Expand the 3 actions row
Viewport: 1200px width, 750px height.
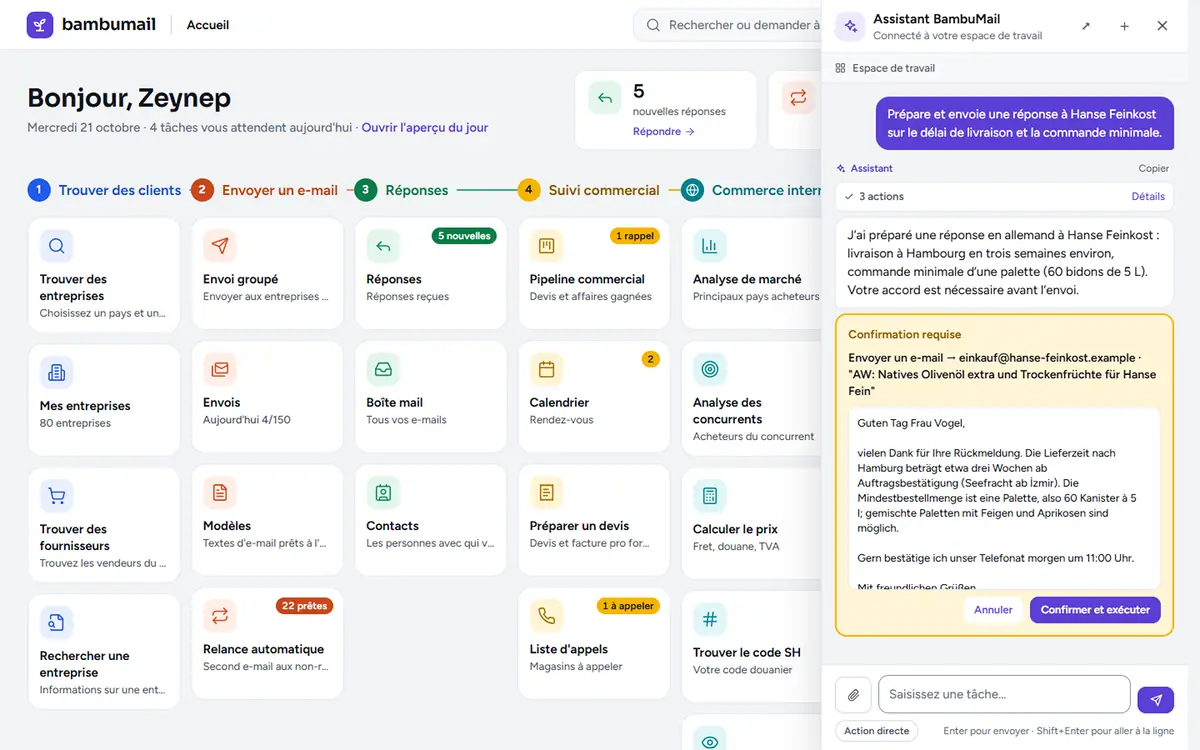pyautogui.click(x=1004, y=196)
